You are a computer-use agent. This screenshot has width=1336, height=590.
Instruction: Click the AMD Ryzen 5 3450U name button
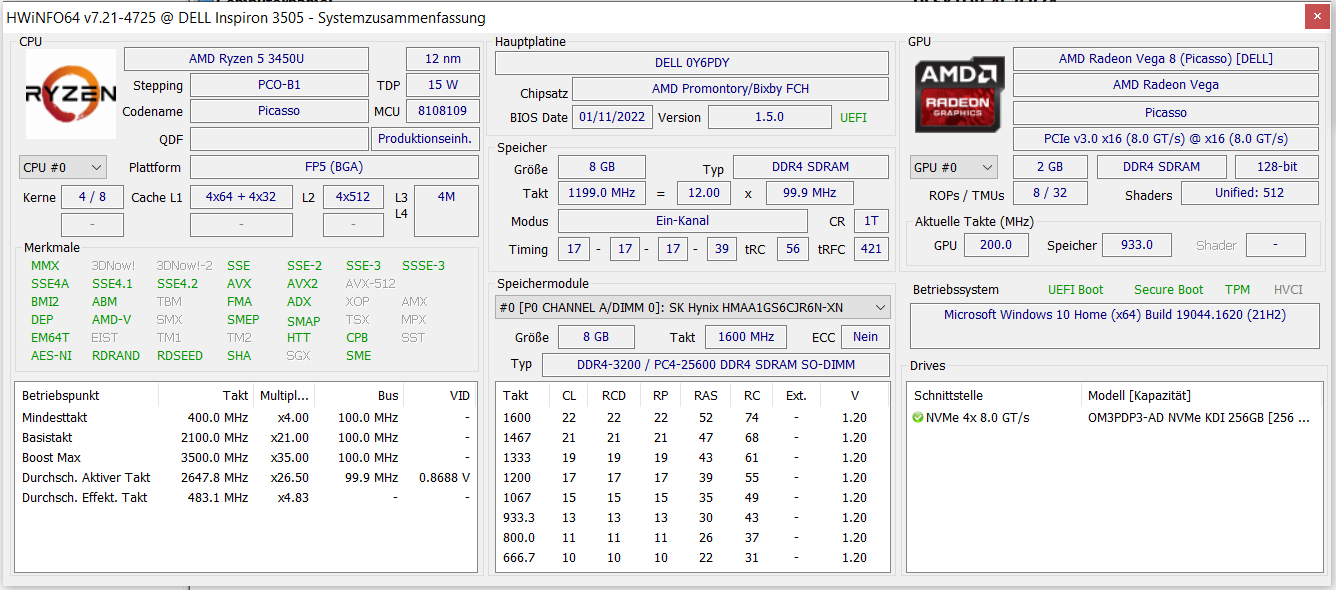point(246,59)
